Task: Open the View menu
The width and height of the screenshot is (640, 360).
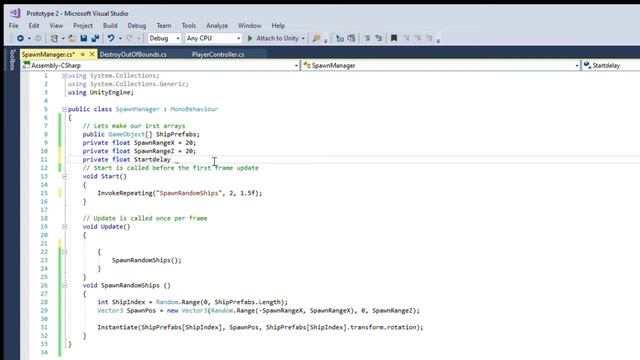Action: click(x=56, y=25)
